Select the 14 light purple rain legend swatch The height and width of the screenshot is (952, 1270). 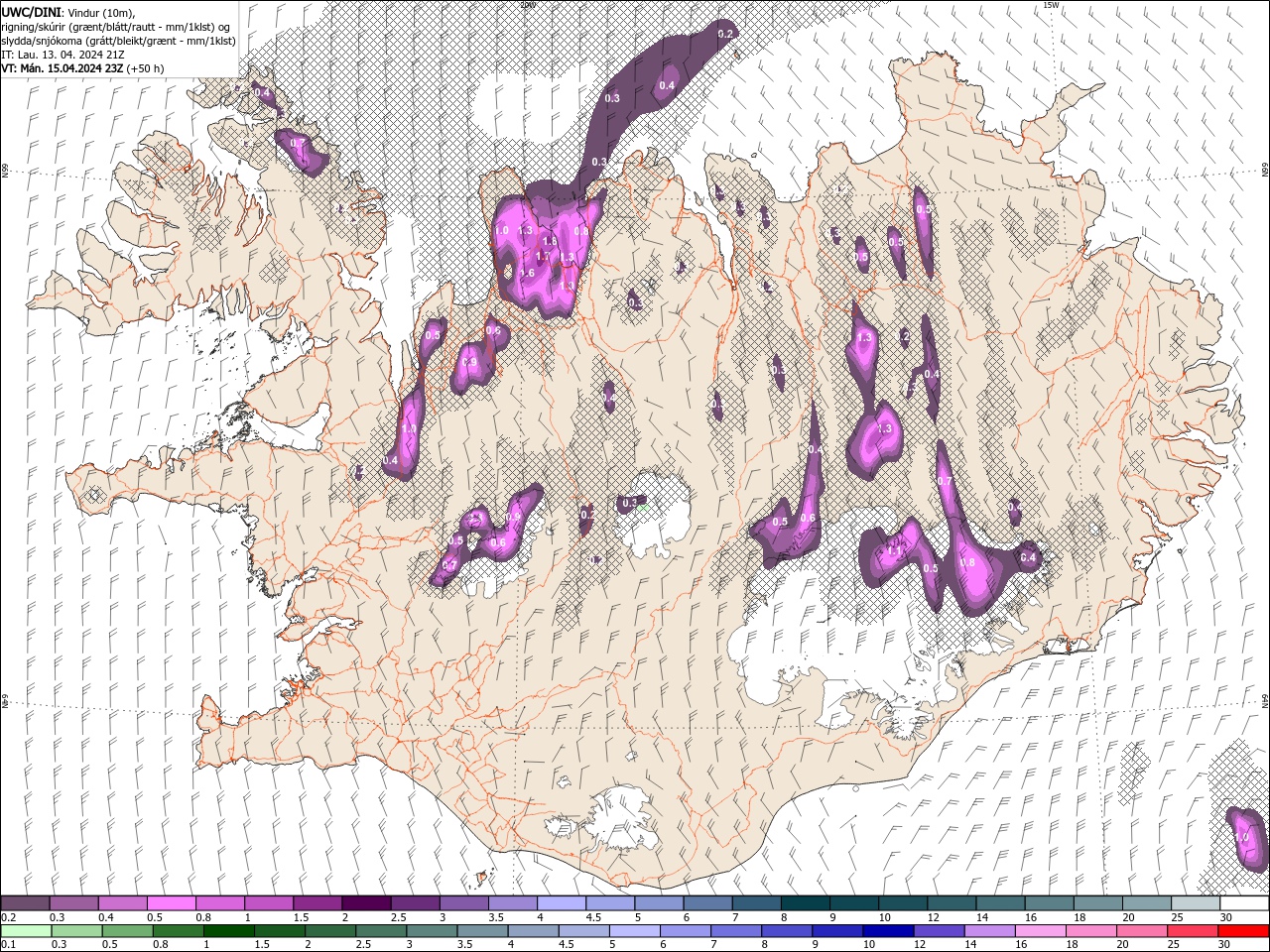(x=989, y=931)
